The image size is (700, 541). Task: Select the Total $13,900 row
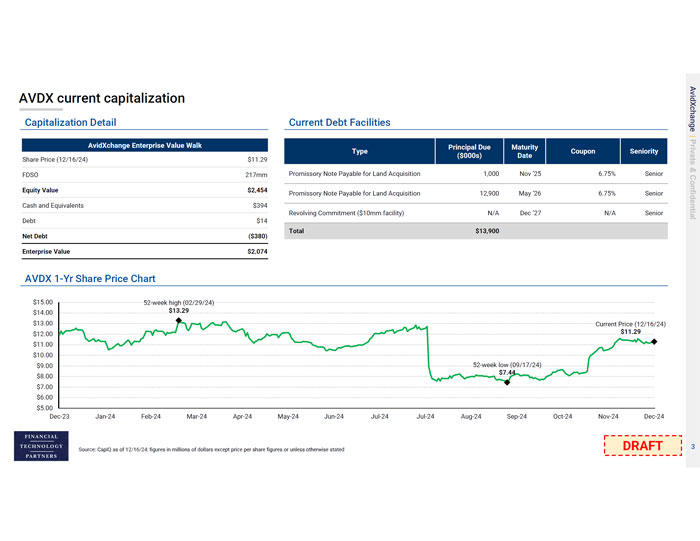point(476,231)
